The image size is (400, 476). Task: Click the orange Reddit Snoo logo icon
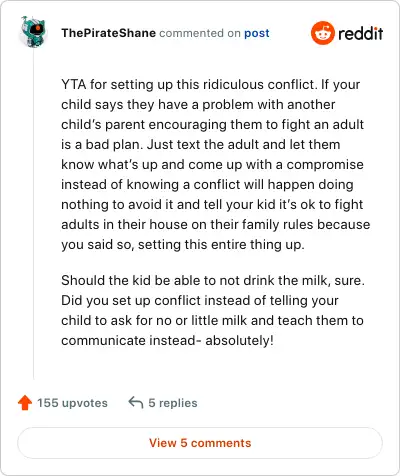(322, 33)
